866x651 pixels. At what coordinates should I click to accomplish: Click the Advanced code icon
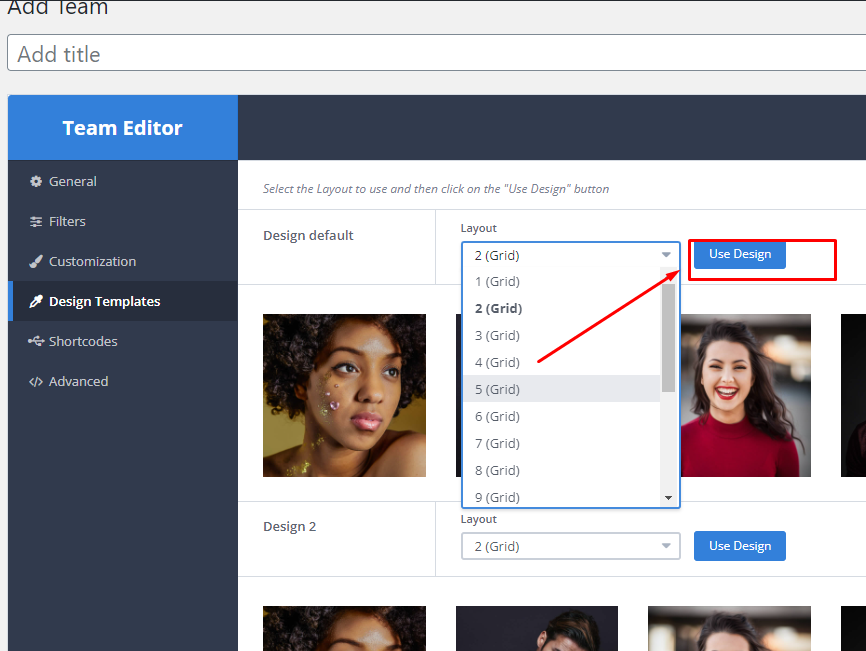(x=36, y=382)
